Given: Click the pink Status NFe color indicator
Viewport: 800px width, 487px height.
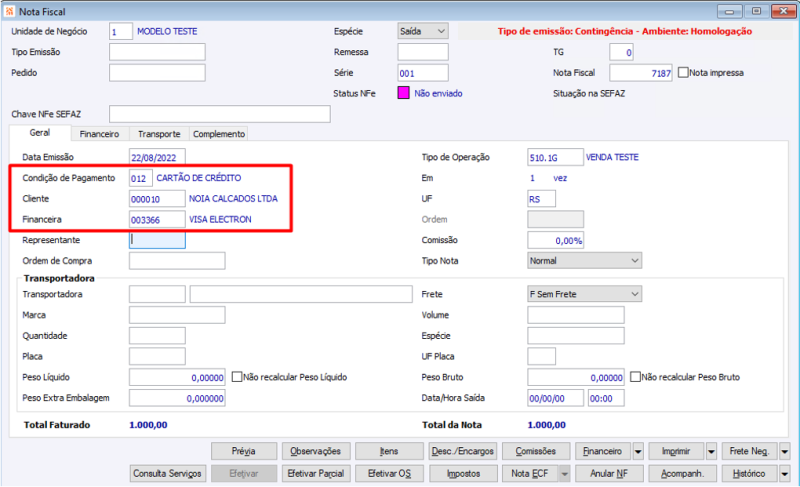Looking at the screenshot, I should 403,93.
